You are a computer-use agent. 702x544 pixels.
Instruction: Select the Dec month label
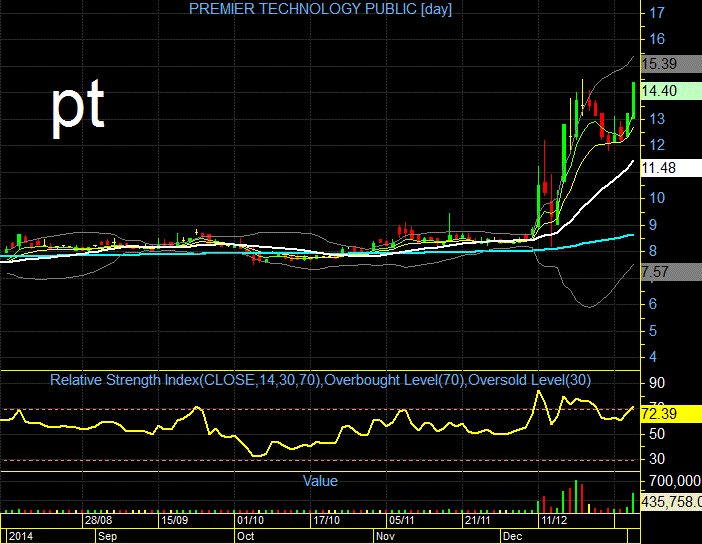click(512, 536)
